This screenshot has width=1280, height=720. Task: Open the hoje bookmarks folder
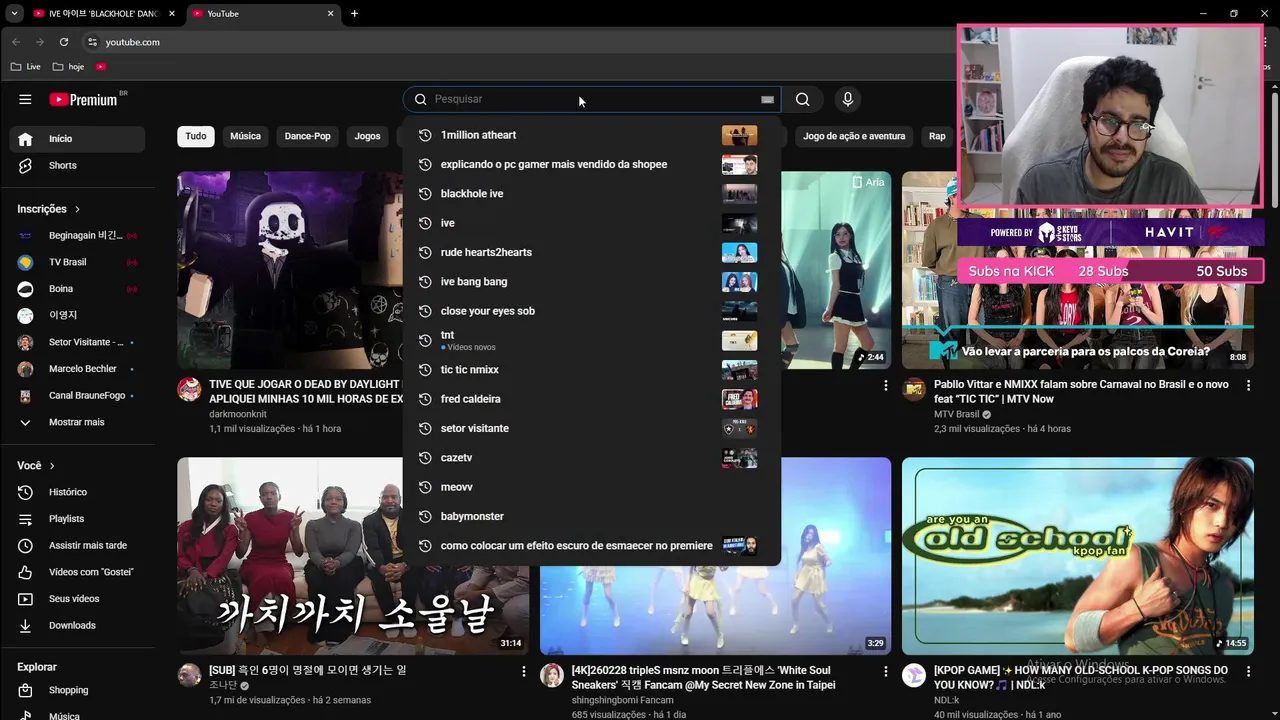pos(69,67)
